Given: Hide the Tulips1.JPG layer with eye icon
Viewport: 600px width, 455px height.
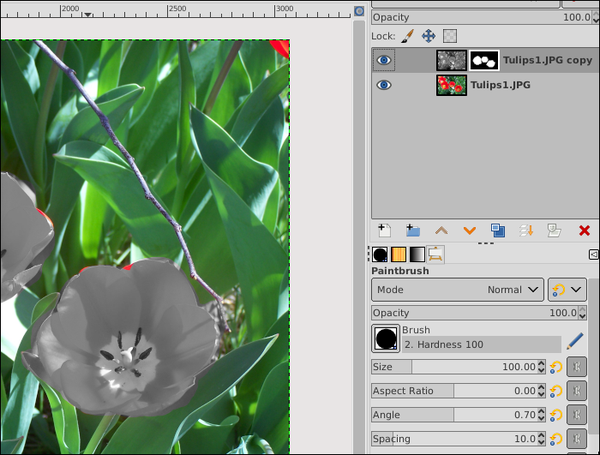Looking at the screenshot, I should [384, 85].
